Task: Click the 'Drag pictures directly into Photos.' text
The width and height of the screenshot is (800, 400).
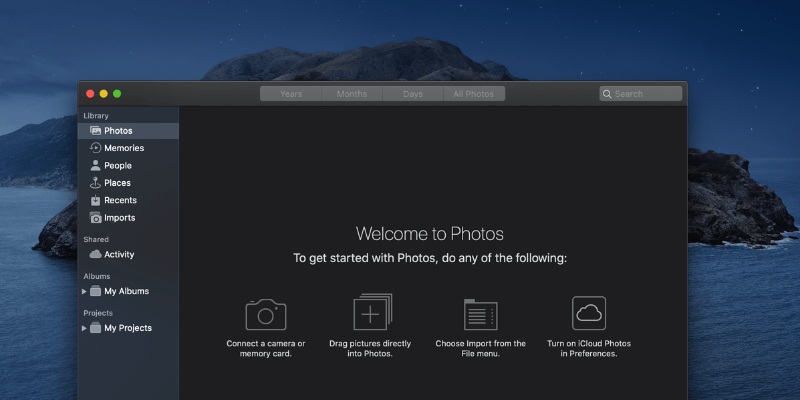Action: coord(370,348)
